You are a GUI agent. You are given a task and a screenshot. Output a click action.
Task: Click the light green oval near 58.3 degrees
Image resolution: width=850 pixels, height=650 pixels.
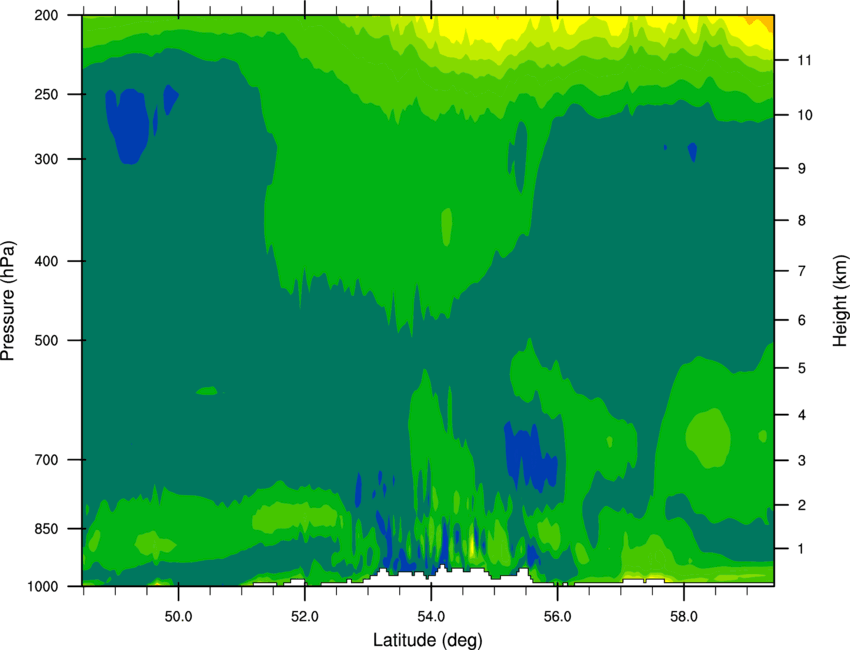tap(709, 438)
